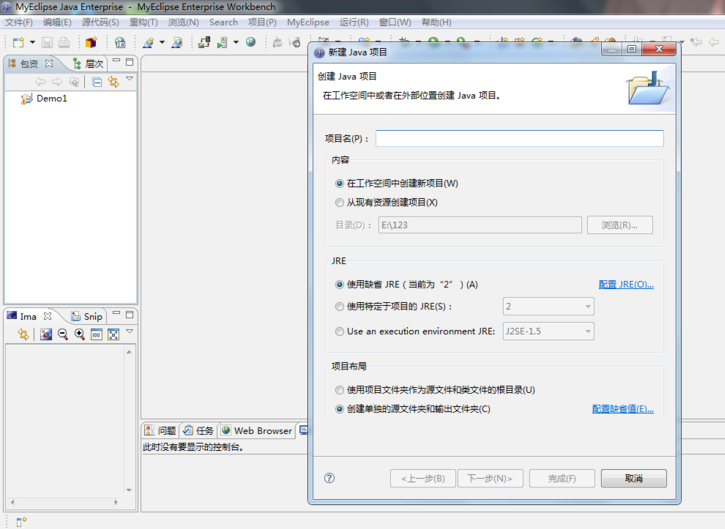Click the run server toolbar icon
The image size is (725, 529).
tap(222, 43)
